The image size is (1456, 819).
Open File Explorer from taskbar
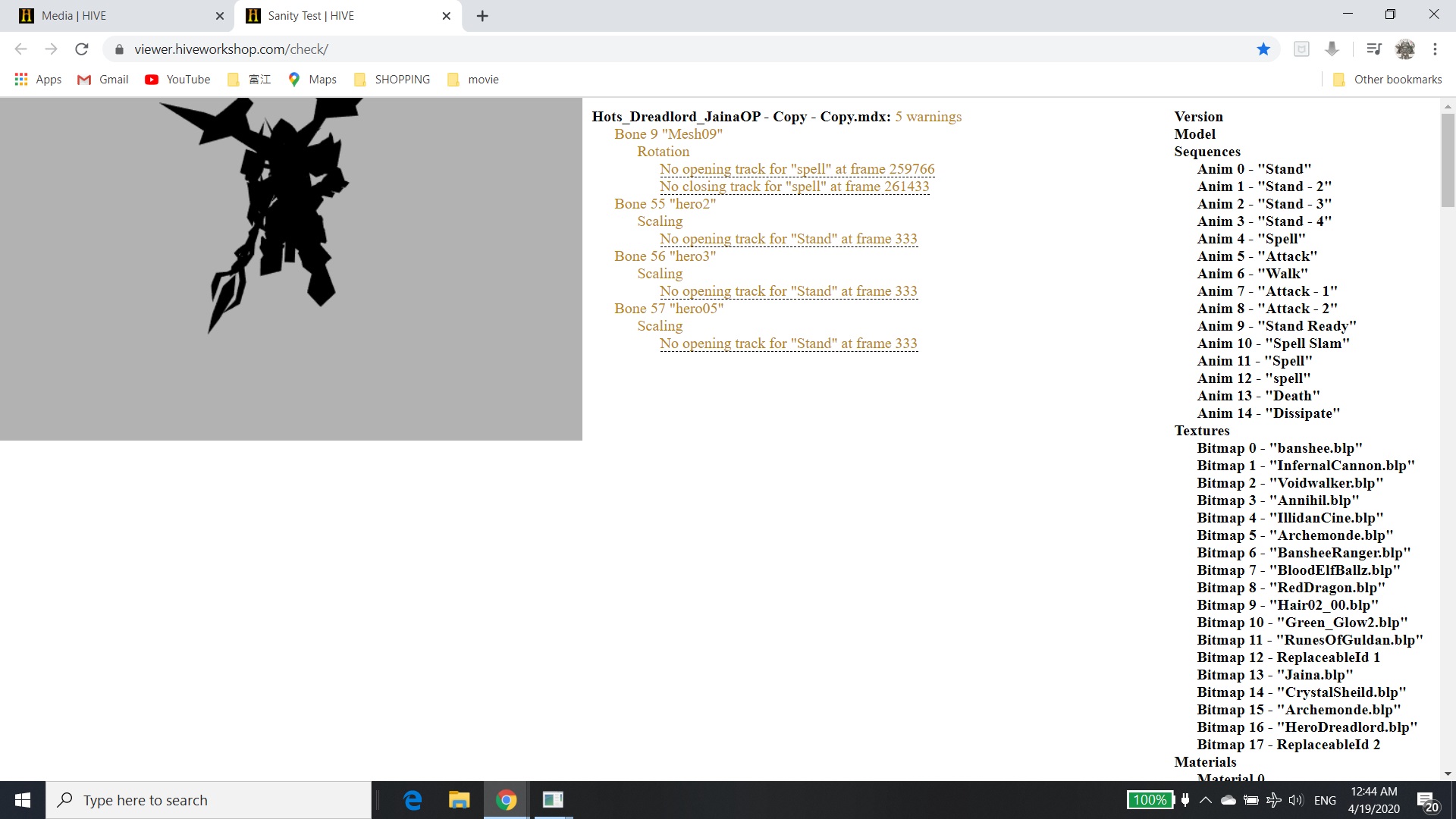tap(459, 800)
